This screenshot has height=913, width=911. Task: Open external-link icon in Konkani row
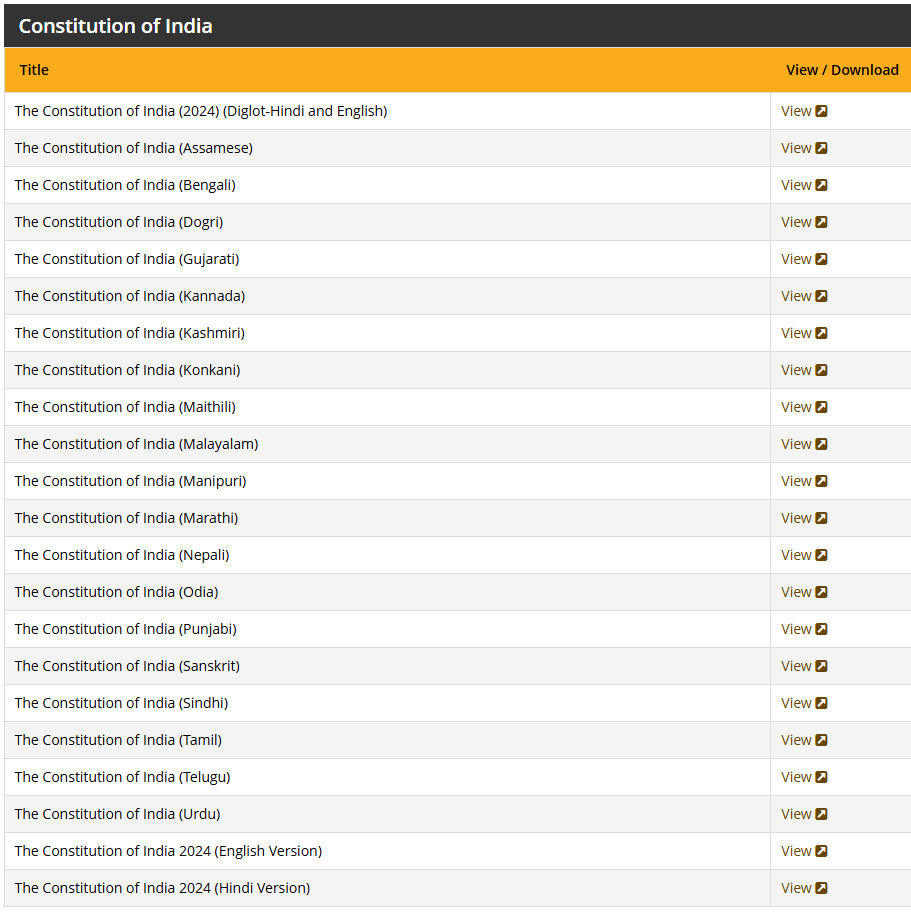click(x=821, y=370)
